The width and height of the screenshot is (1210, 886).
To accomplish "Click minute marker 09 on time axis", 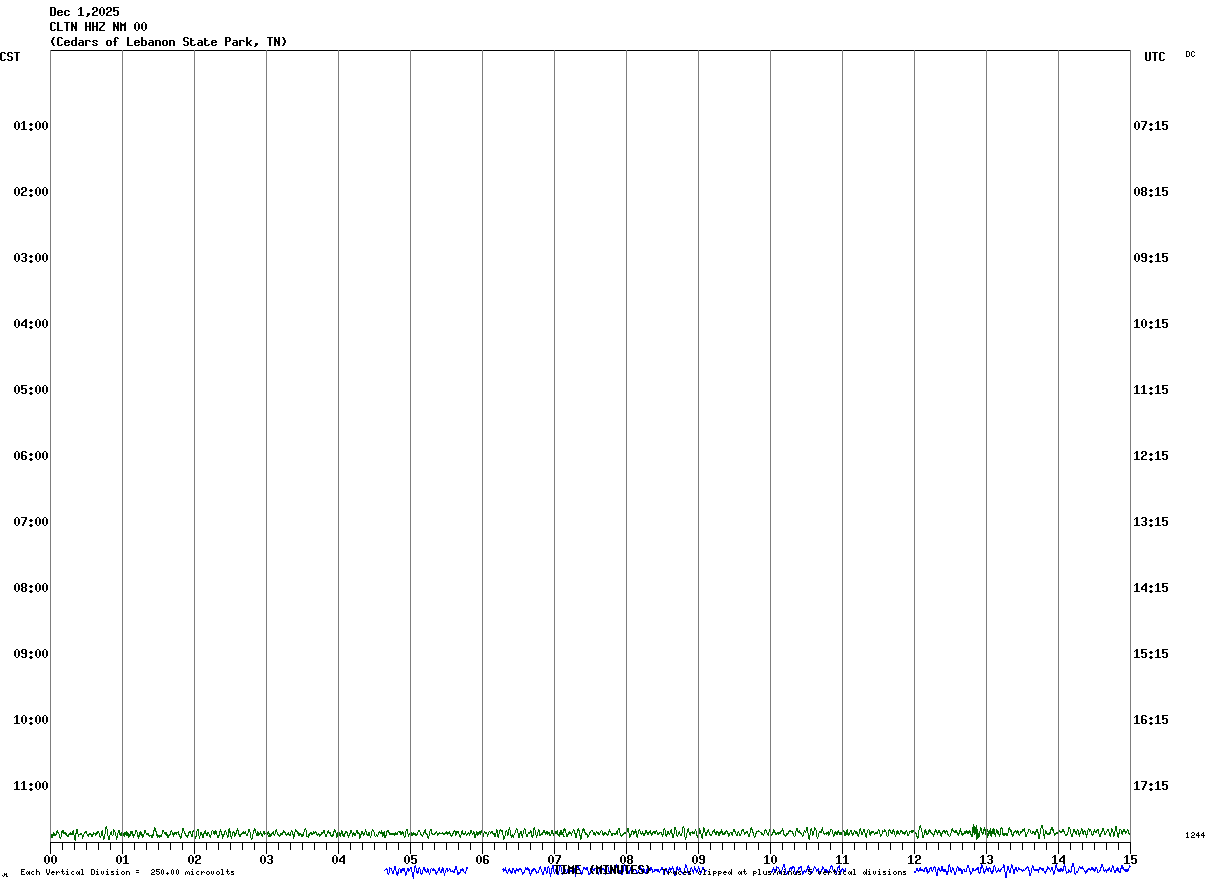I will [698, 860].
